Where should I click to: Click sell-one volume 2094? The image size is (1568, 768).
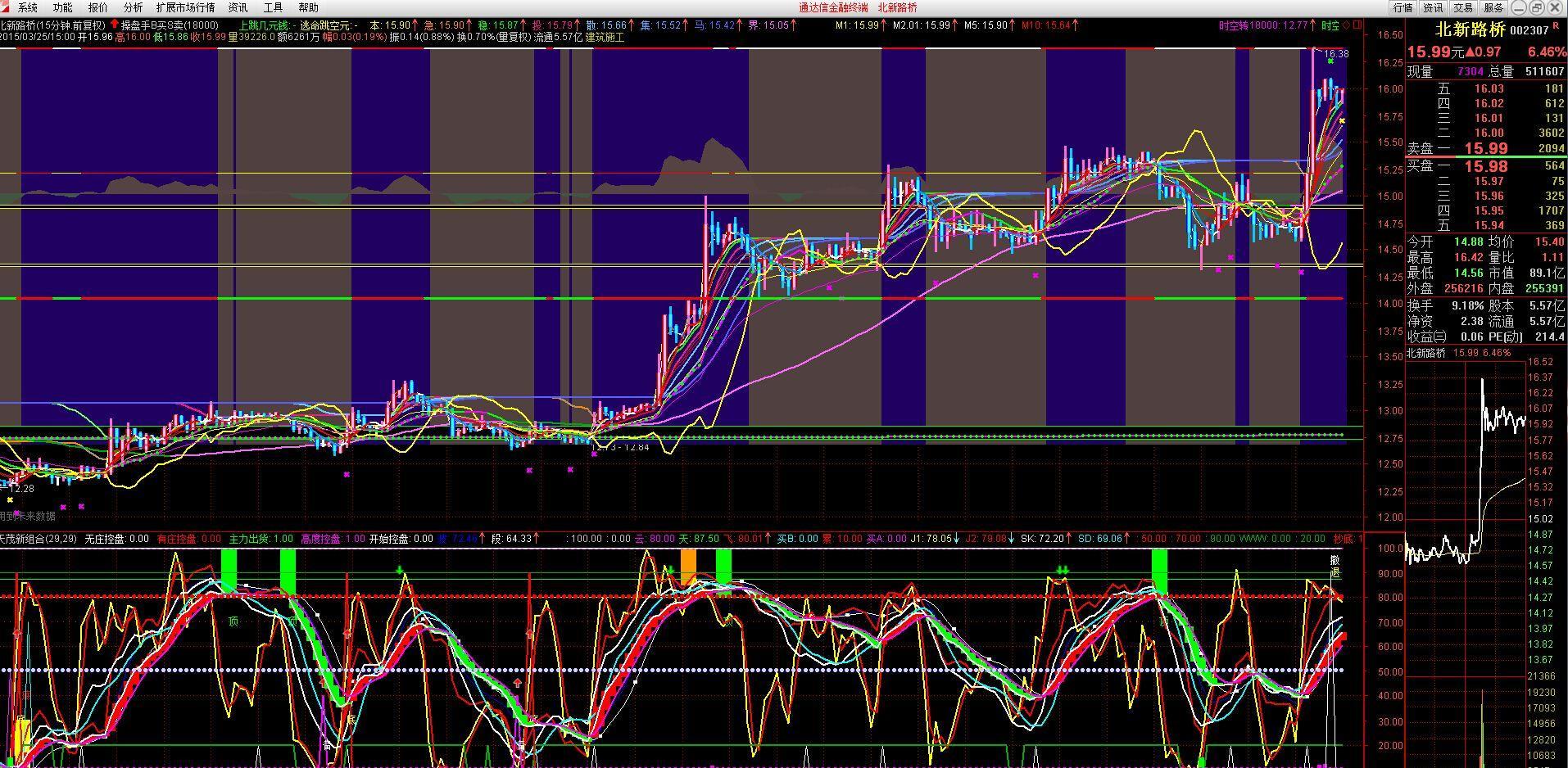1551,149
